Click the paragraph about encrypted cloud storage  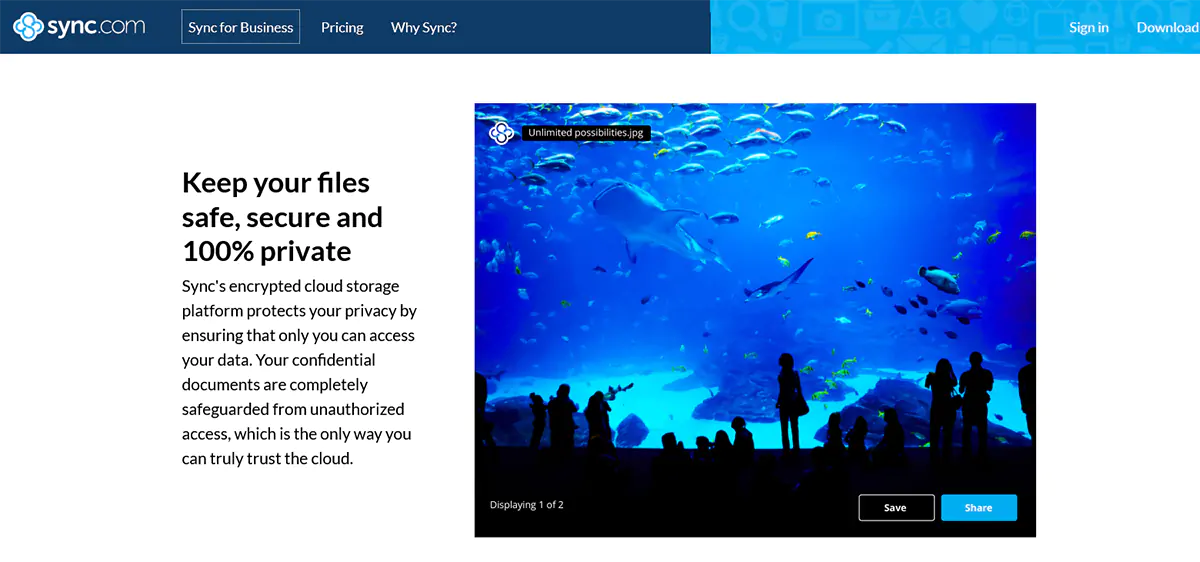click(298, 372)
